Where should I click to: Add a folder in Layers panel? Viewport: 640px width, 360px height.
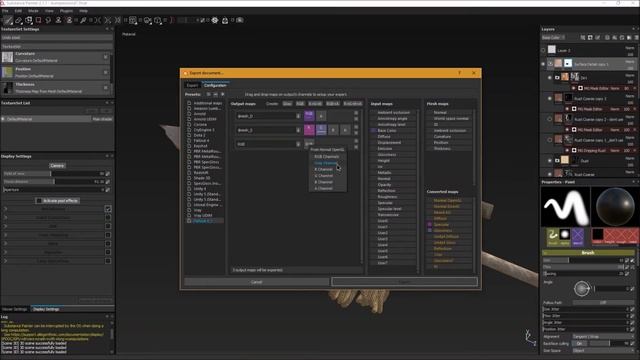tap(629, 38)
